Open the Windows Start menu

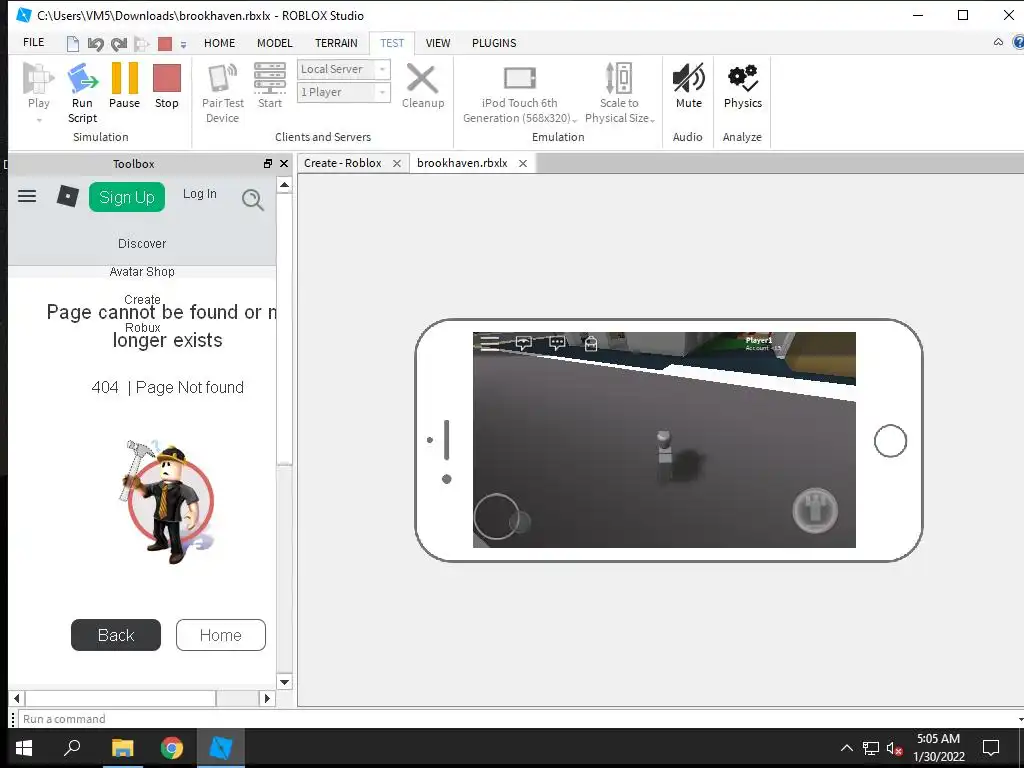24,748
